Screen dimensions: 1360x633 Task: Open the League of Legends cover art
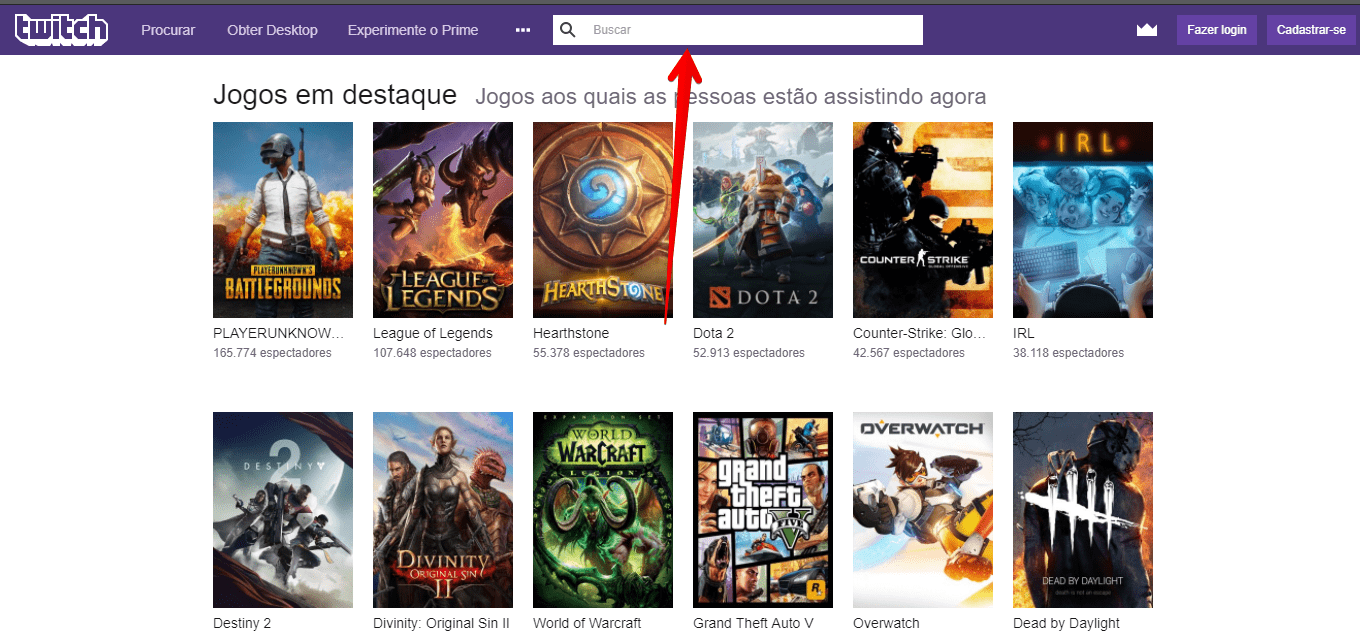pos(443,220)
